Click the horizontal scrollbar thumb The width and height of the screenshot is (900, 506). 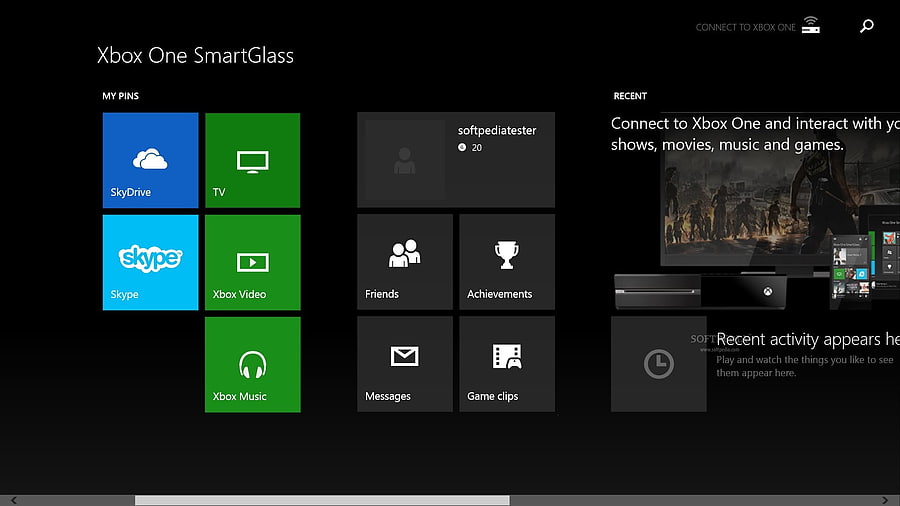322,500
